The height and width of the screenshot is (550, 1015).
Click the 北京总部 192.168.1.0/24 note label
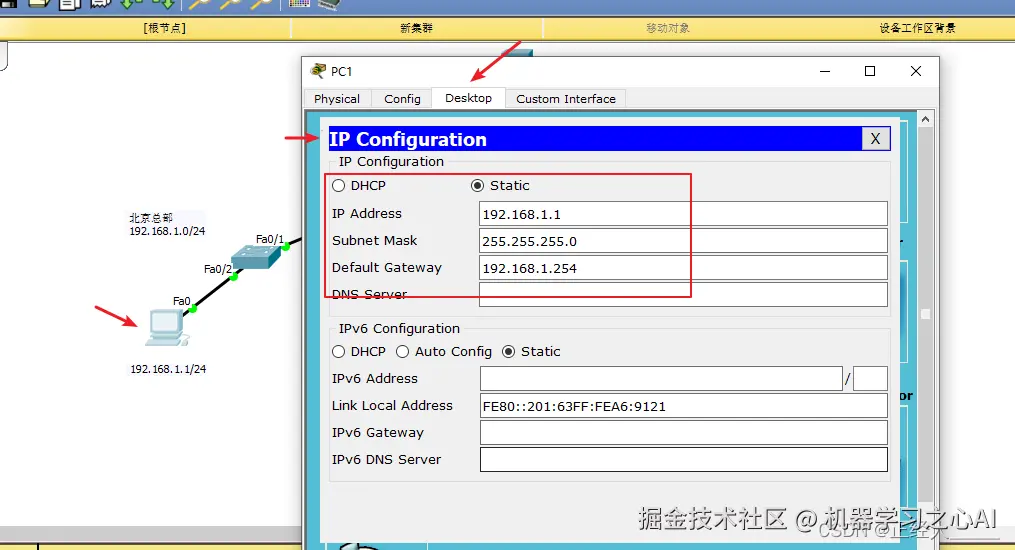pyautogui.click(x=167, y=225)
